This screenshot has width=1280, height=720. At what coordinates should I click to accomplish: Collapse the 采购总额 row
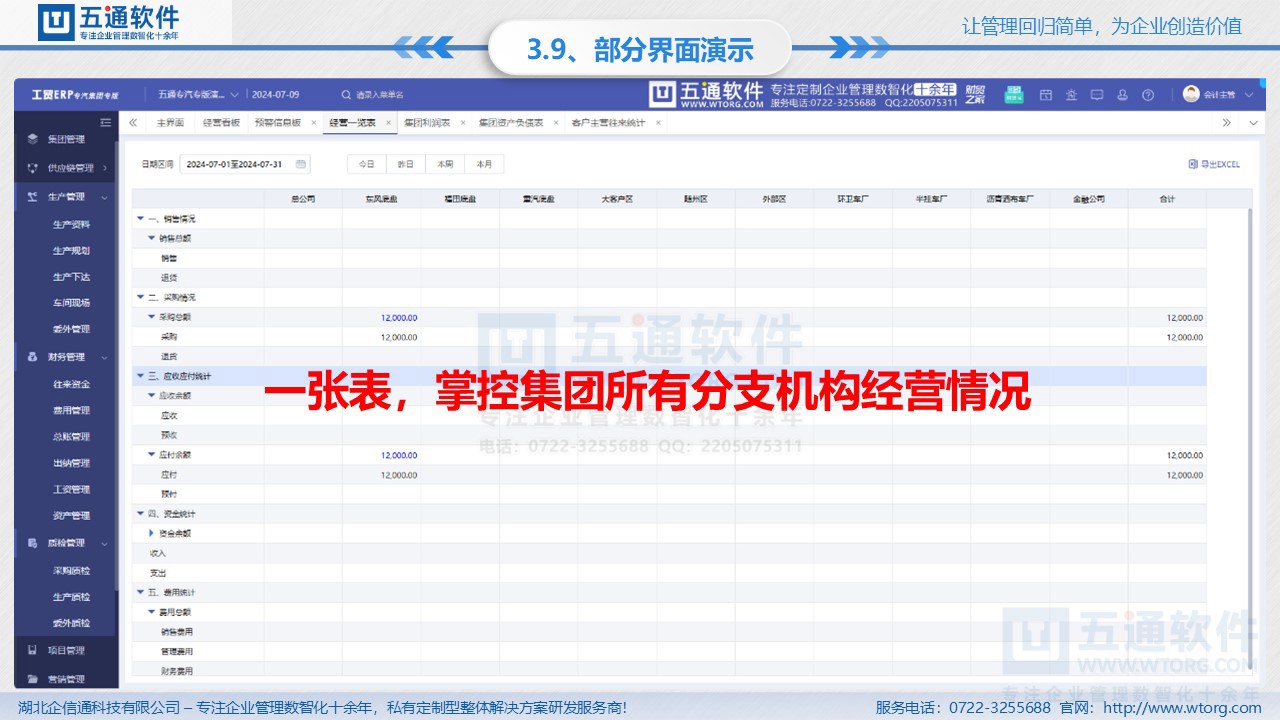(x=151, y=317)
